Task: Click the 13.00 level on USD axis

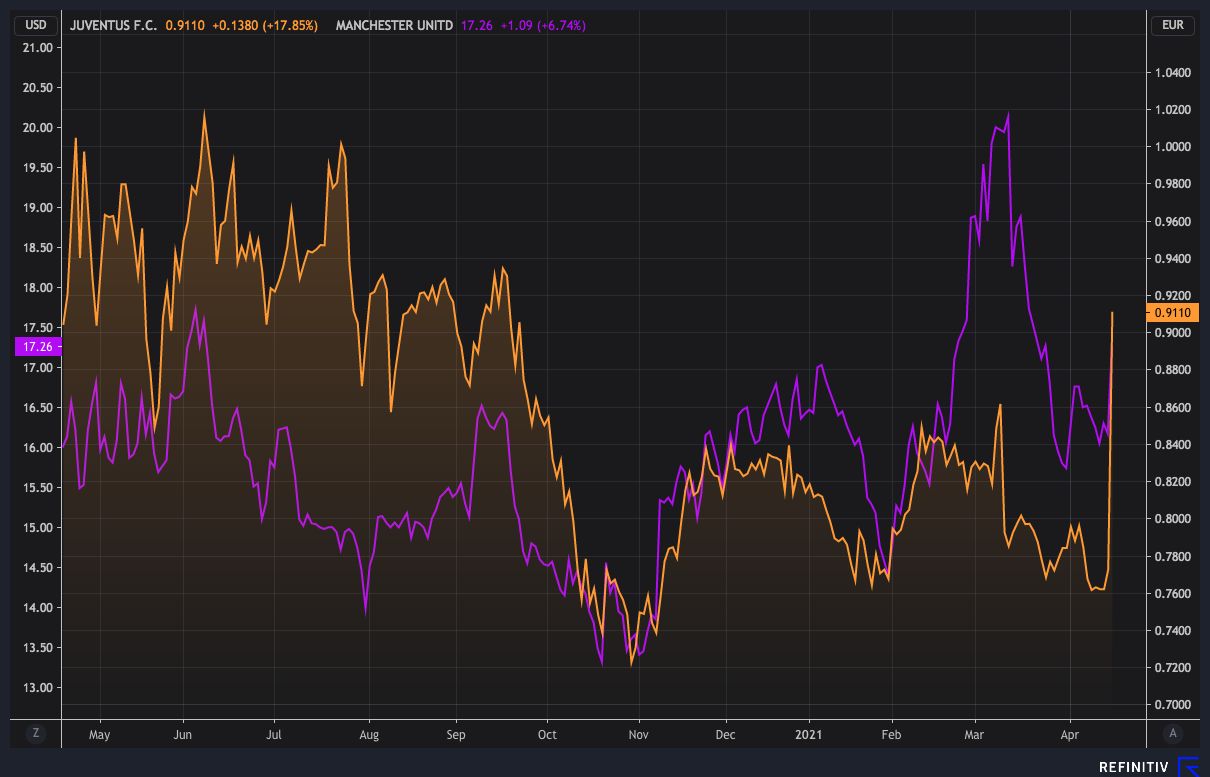Action: click(x=36, y=688)
